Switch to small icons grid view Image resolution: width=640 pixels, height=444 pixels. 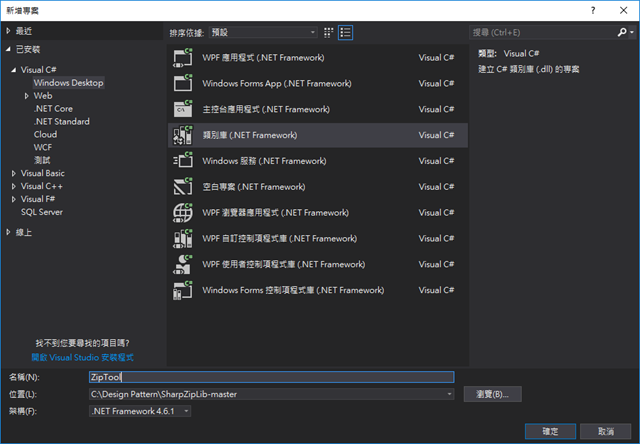pos(328,33)
